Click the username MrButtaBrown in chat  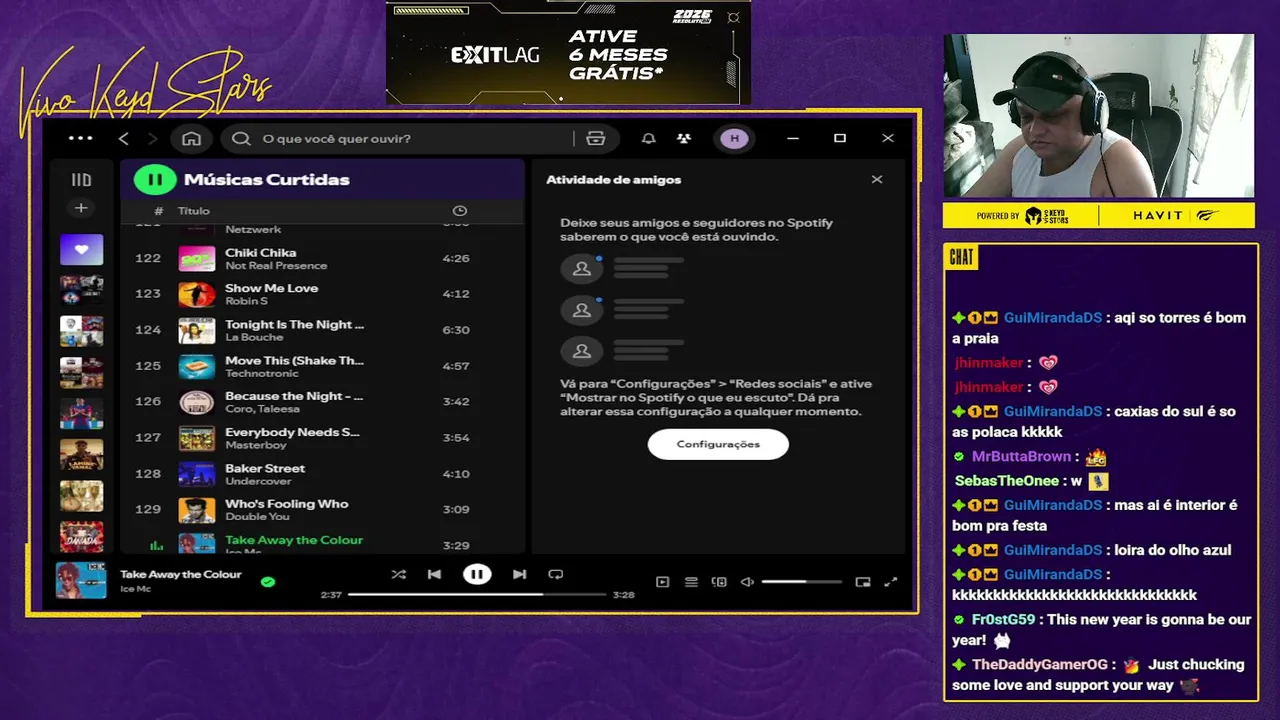coord(1021,456)
